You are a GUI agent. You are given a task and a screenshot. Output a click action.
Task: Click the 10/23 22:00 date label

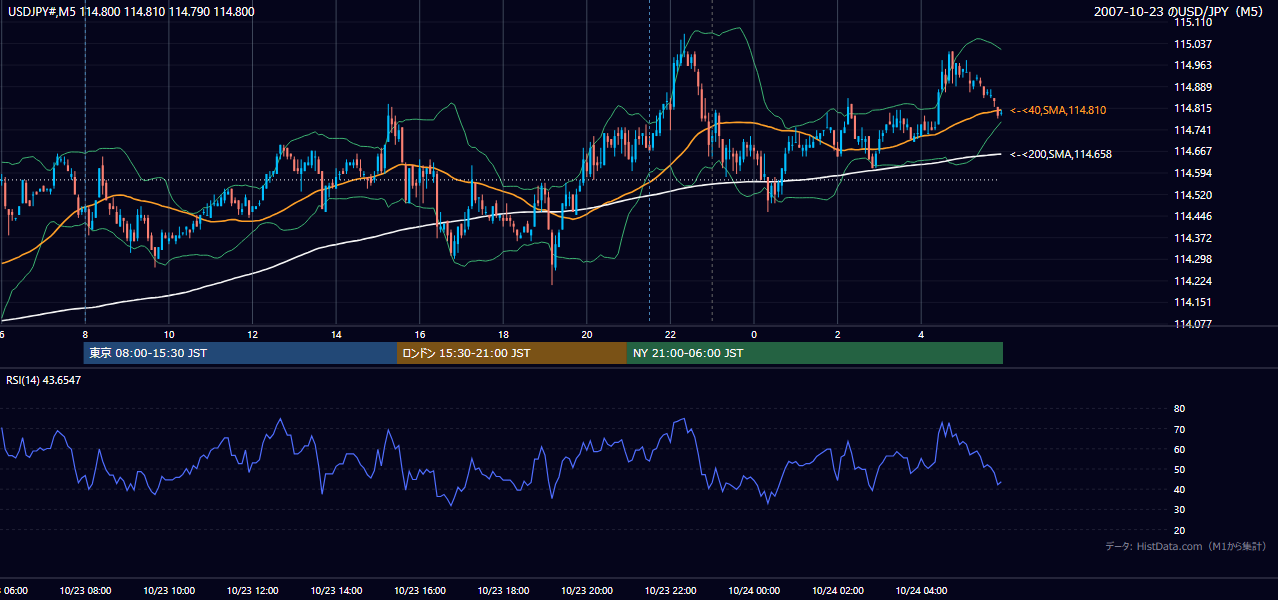tap(670, 591)
